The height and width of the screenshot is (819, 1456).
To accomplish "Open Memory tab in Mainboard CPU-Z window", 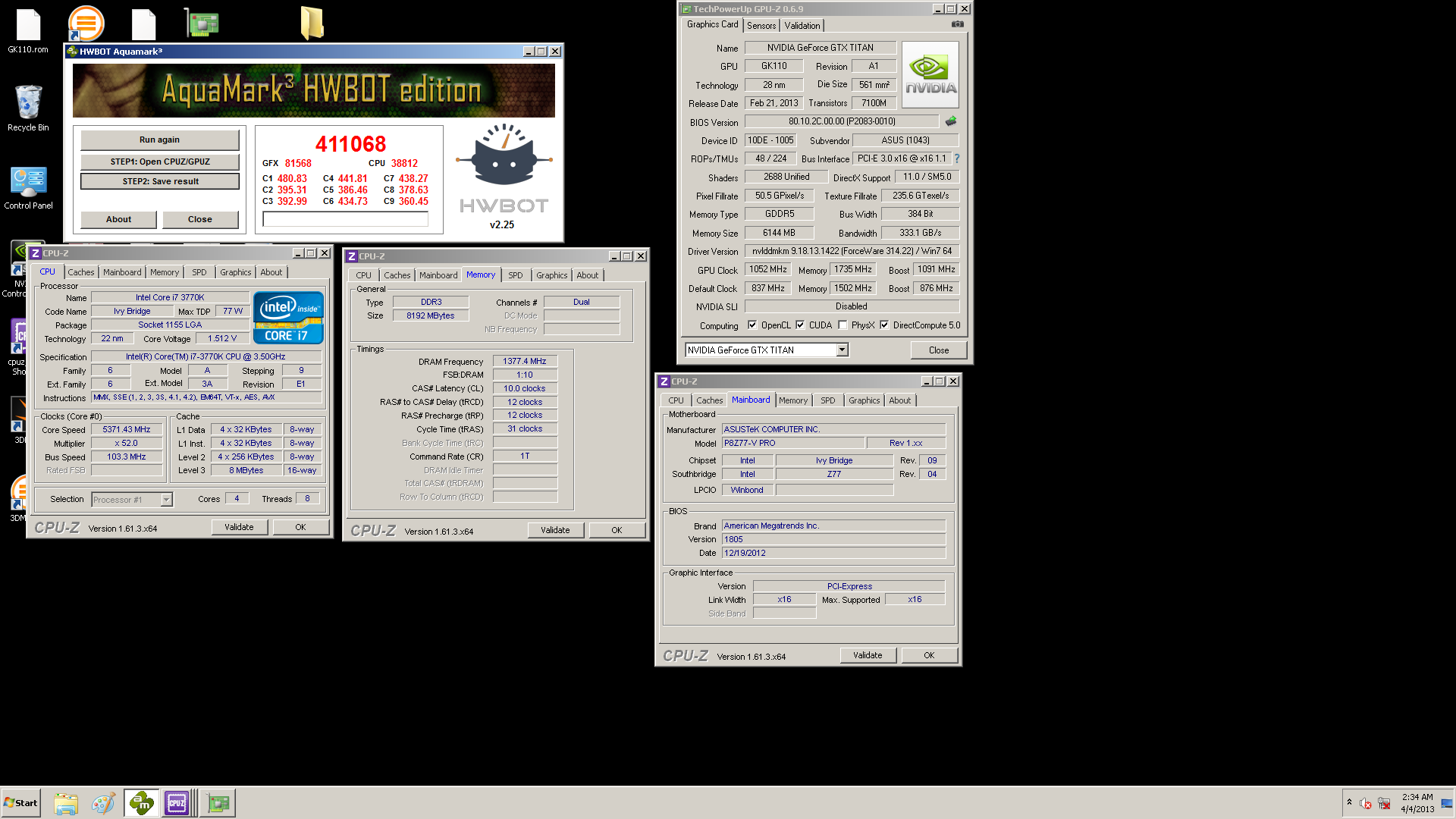I will pos(793,400).
